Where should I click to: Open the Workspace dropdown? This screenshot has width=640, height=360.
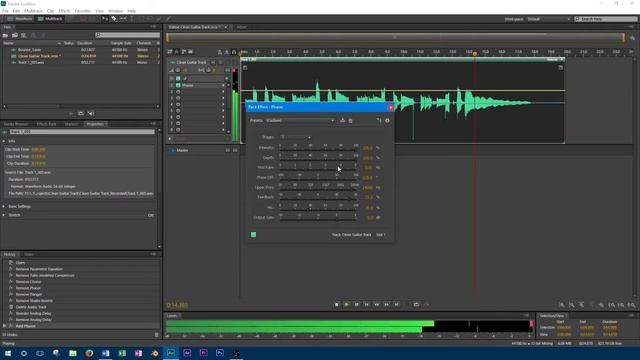(549, 19)
